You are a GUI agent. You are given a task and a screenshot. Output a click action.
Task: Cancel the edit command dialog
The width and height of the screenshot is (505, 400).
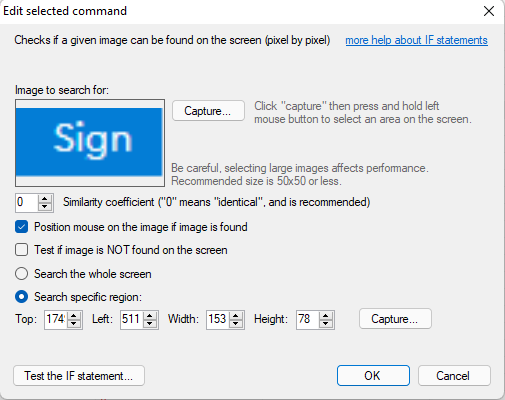click(454, 376)
